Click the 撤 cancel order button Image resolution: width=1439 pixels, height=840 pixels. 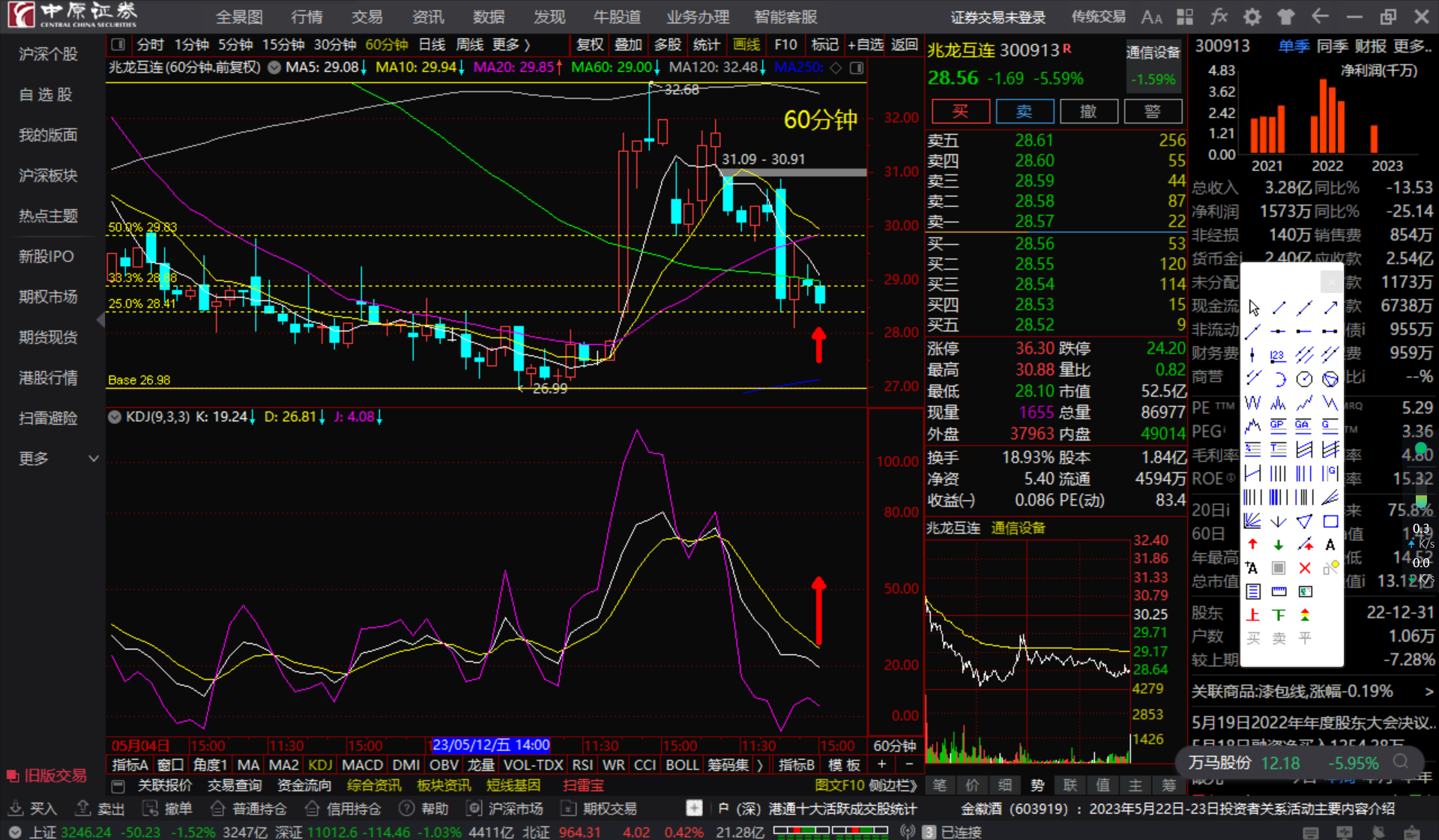[x=1089, y=112]
